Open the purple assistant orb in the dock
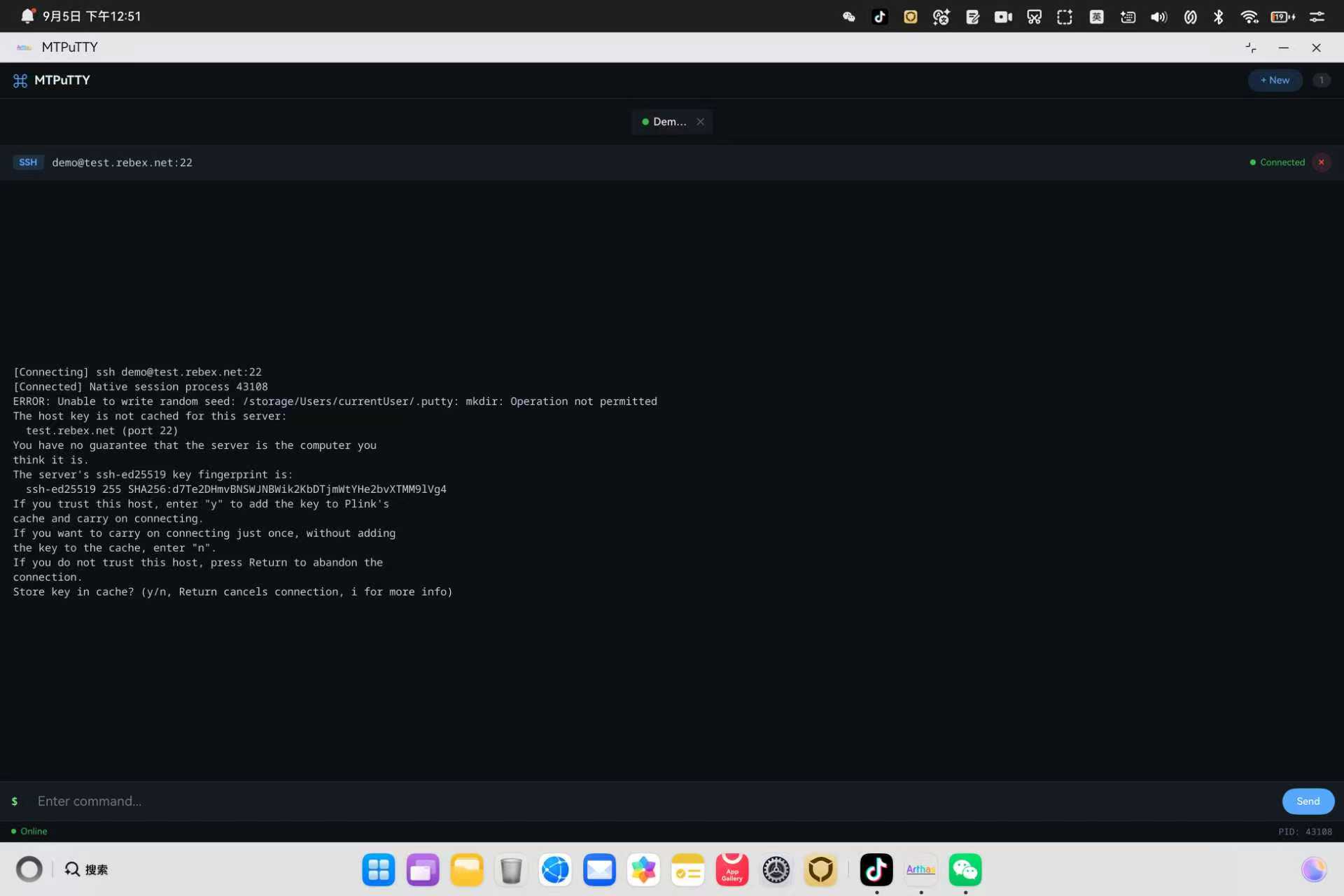This screenshot has height=896, width=1344. (1314, 869)
